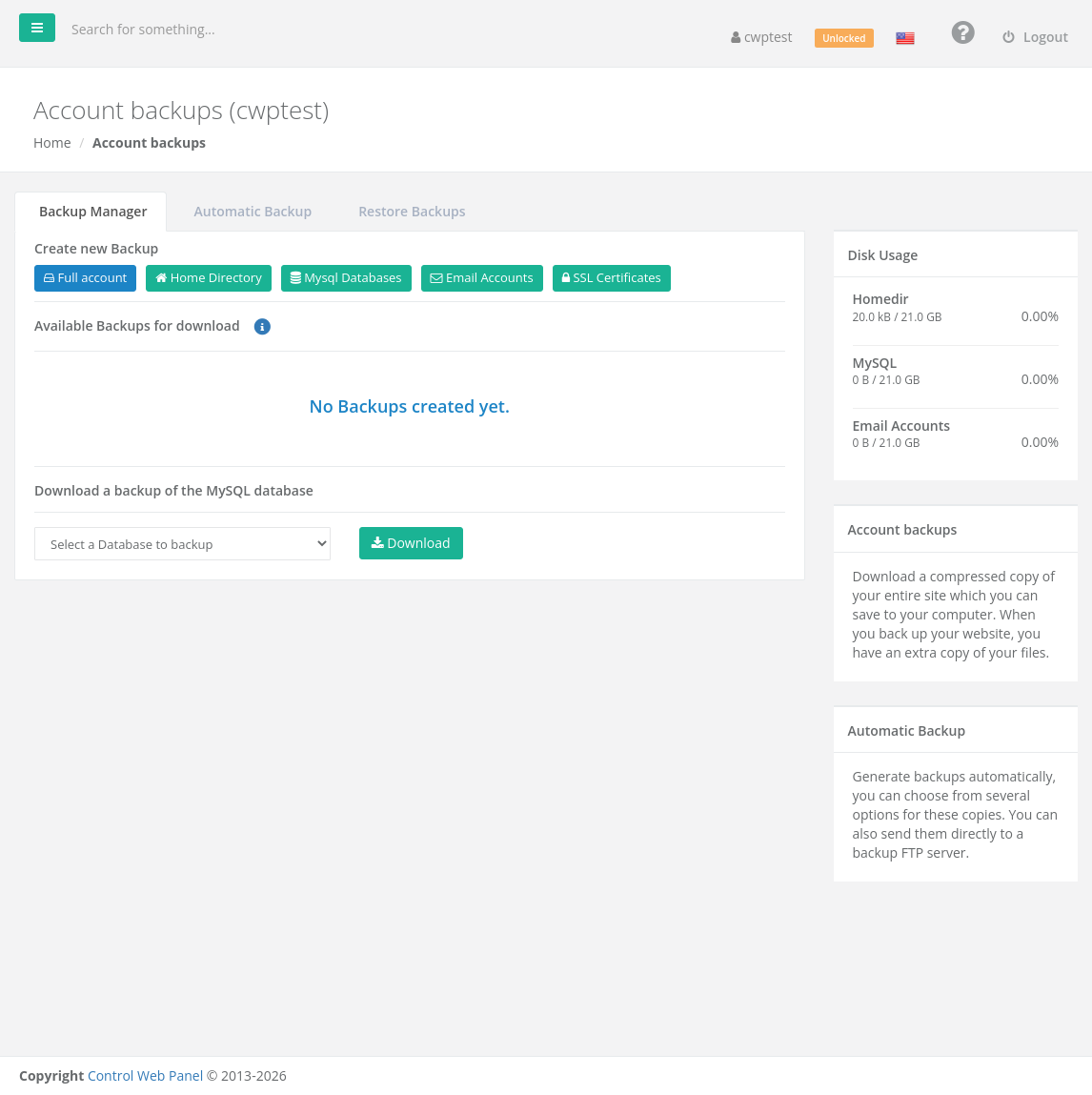Select the Backup Manager tab
Screen dimensions: 1092x1095
(92, 212)
